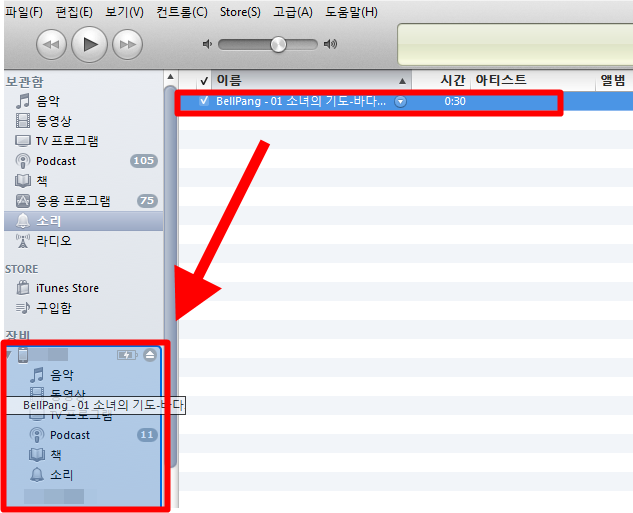Open 구입함 purchased list
This screenshot has width=633, height=513.
(84, 308)
